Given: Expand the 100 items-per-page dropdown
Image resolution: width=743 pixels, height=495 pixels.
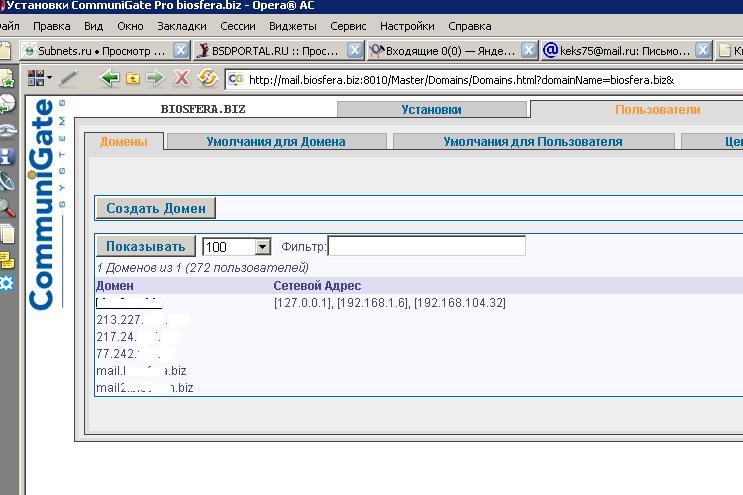Looking at the screenshot, I should click(x=263, y=247).
